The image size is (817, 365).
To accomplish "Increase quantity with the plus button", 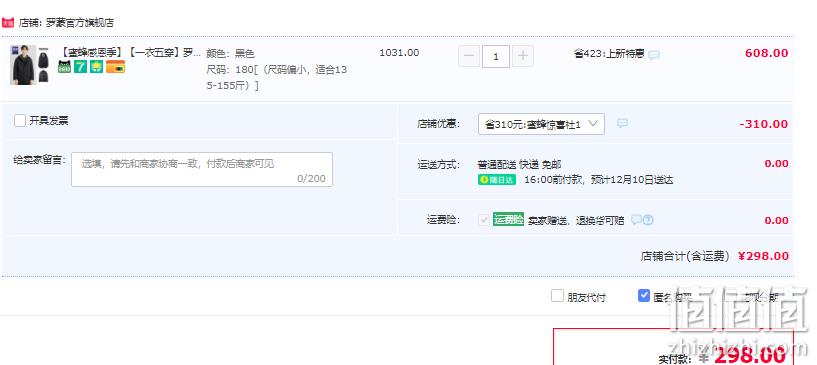I will [x=523, y=56].
